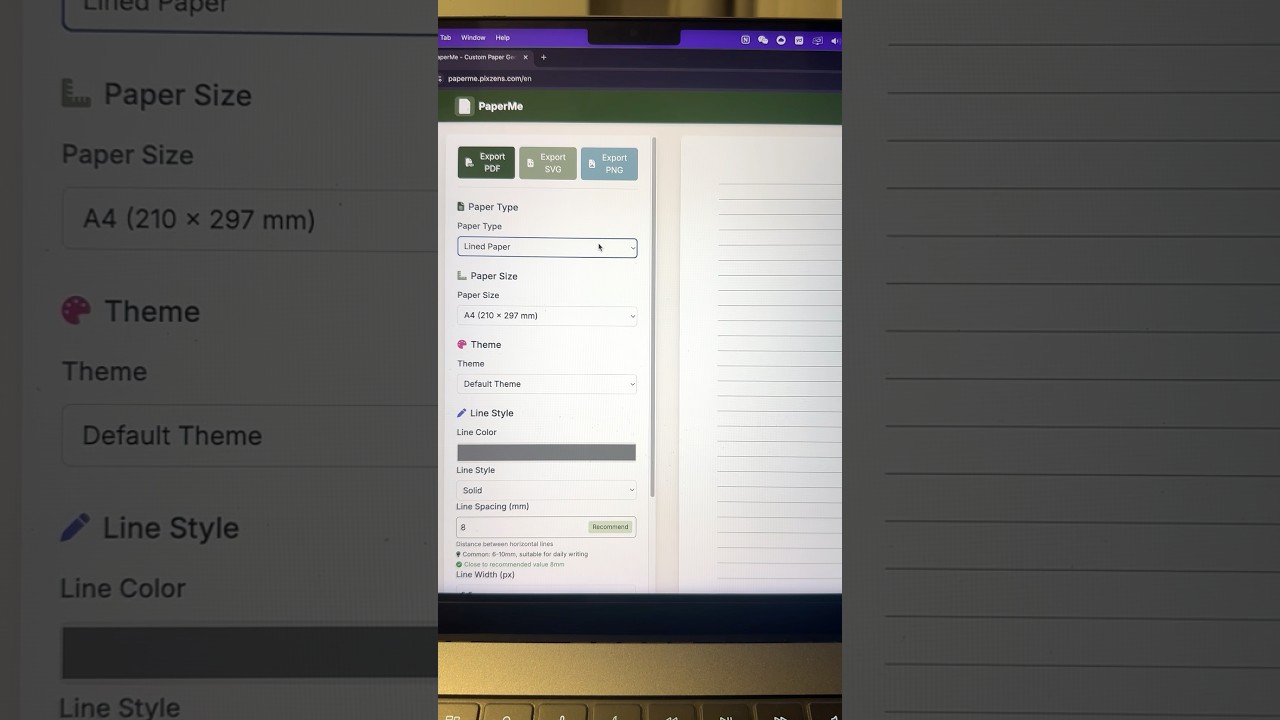
Task: Click the lined paper preview area
Action: [x=761, y=365]
